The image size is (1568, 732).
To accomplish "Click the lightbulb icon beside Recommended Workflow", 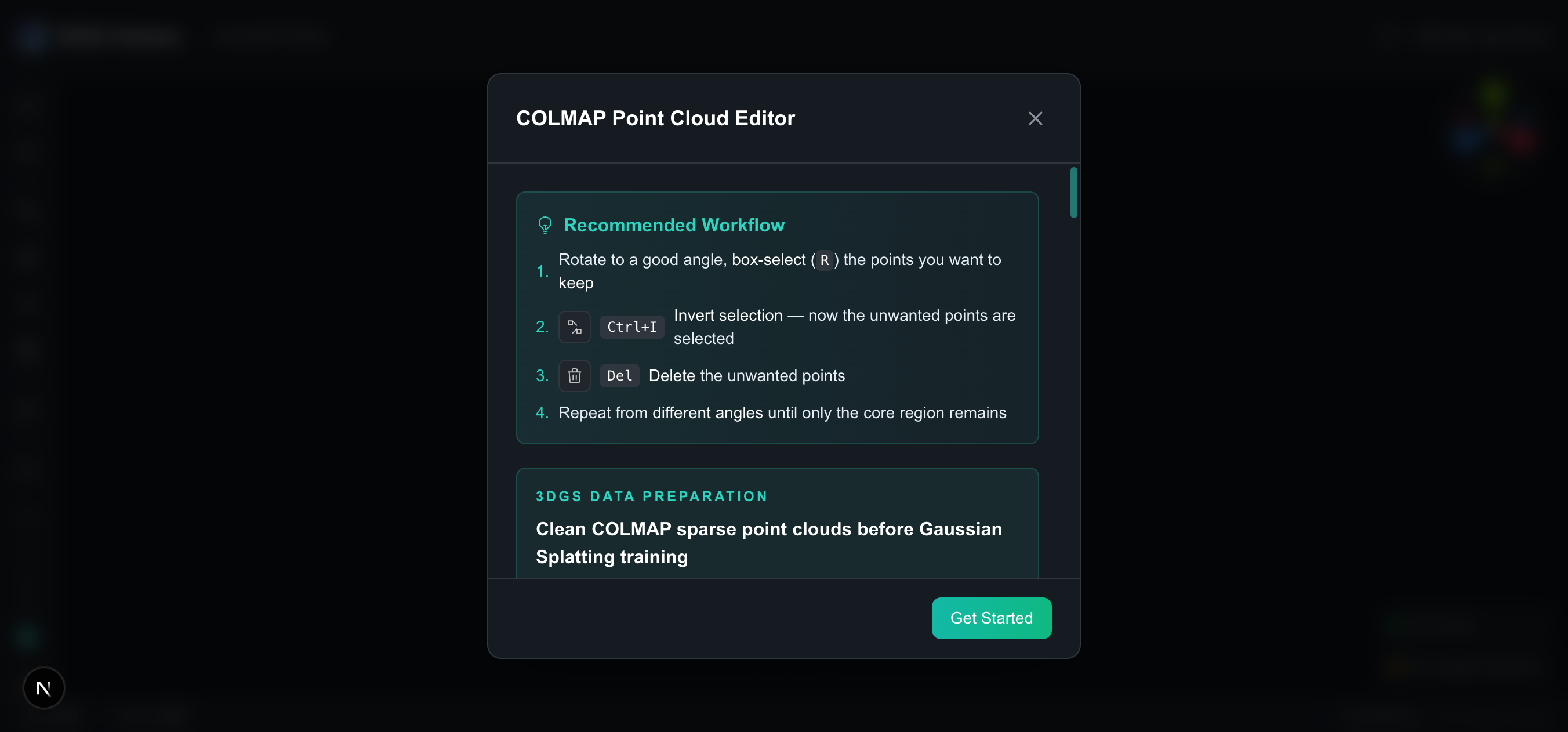I will coord(545,225).
